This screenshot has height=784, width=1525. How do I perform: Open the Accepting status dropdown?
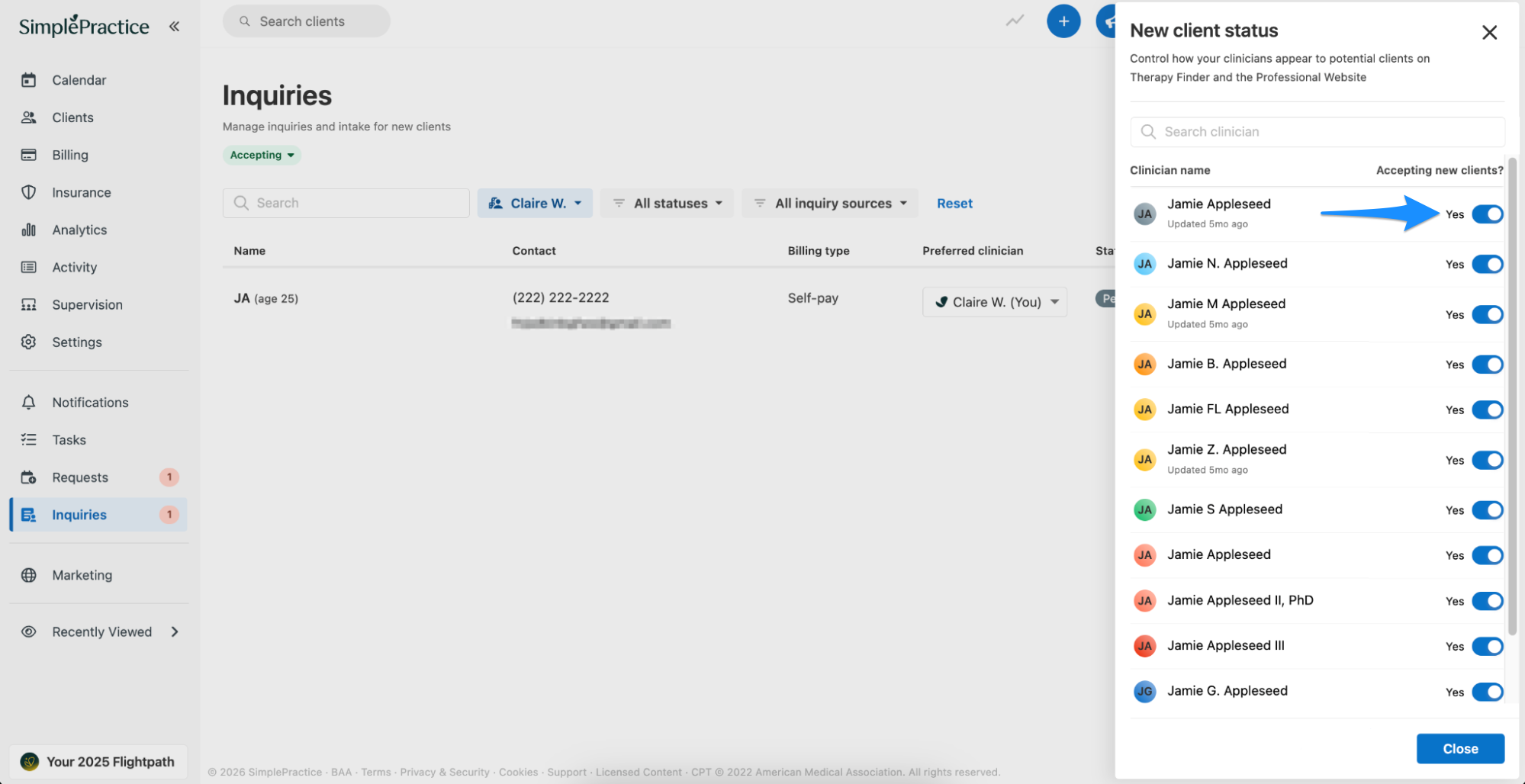[x=262, y=155]
